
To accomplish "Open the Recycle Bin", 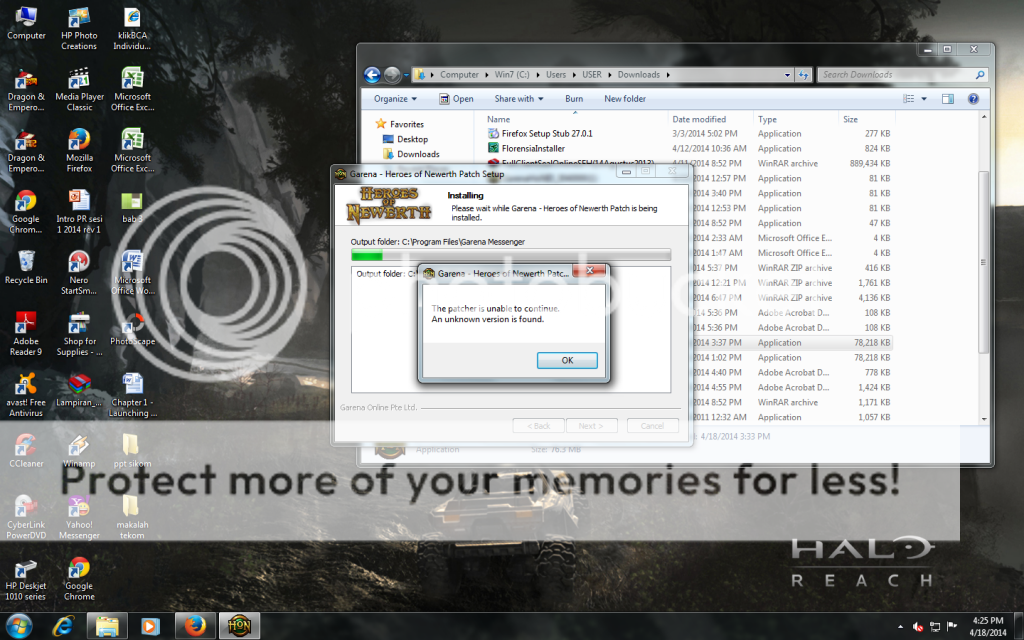I will click(26, 268).
